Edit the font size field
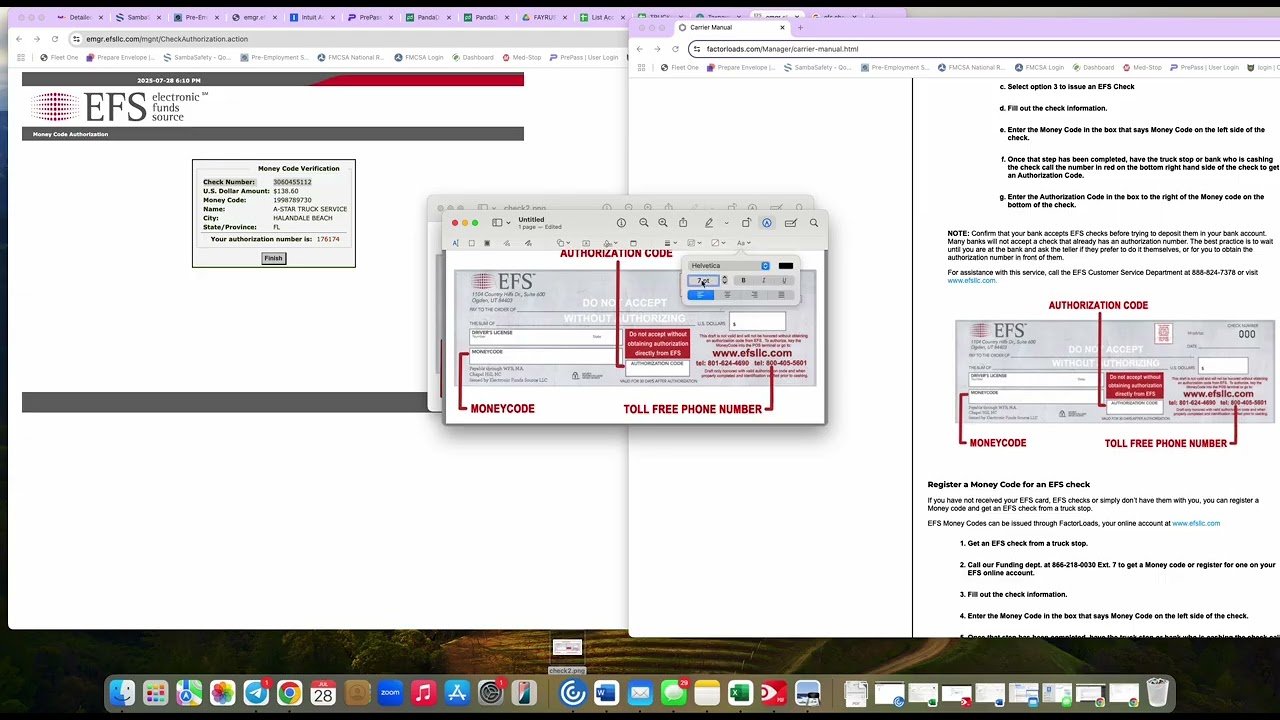This screenshot has width=1280, height=720. 704,280
